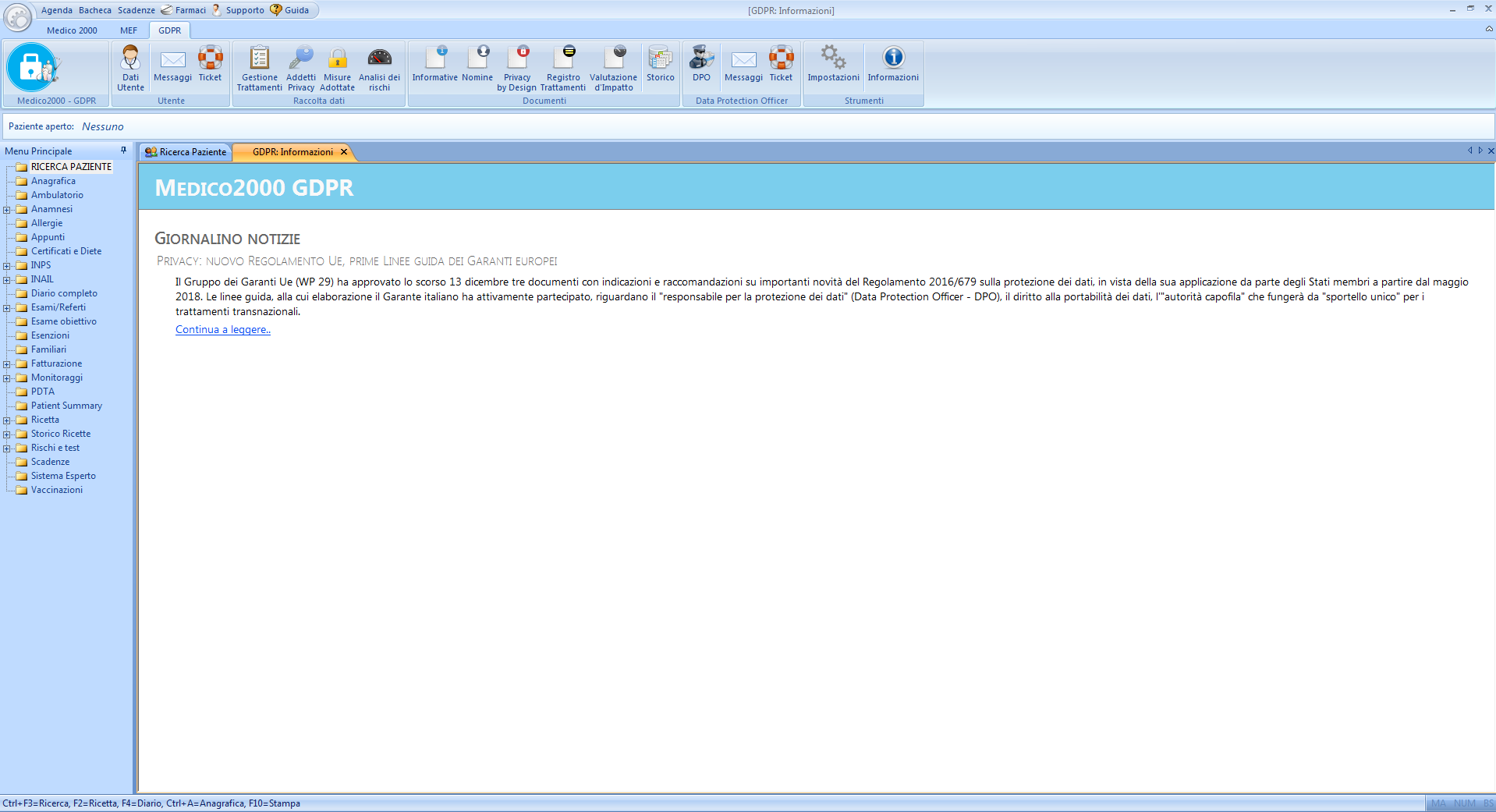Open Ticket in Data Protection Officer group

781,64
